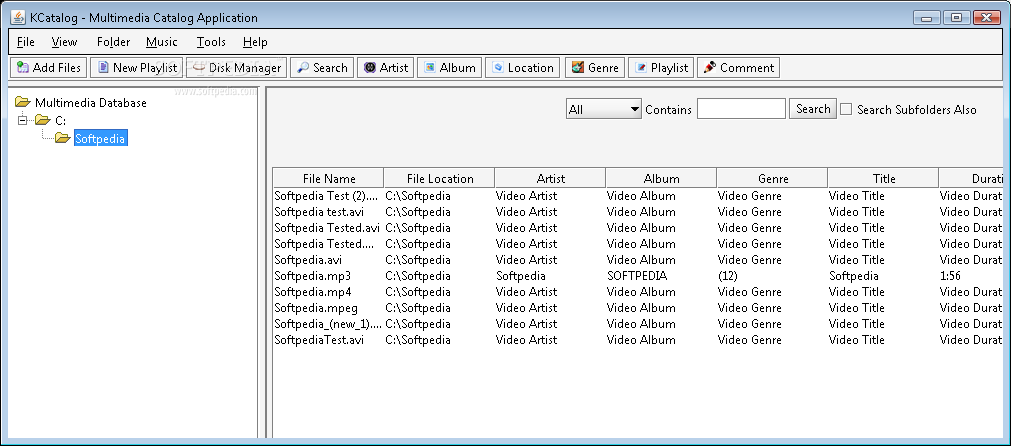Enable Search Subfolders Also checkbox
The image size is (1011, 446).
846,110
